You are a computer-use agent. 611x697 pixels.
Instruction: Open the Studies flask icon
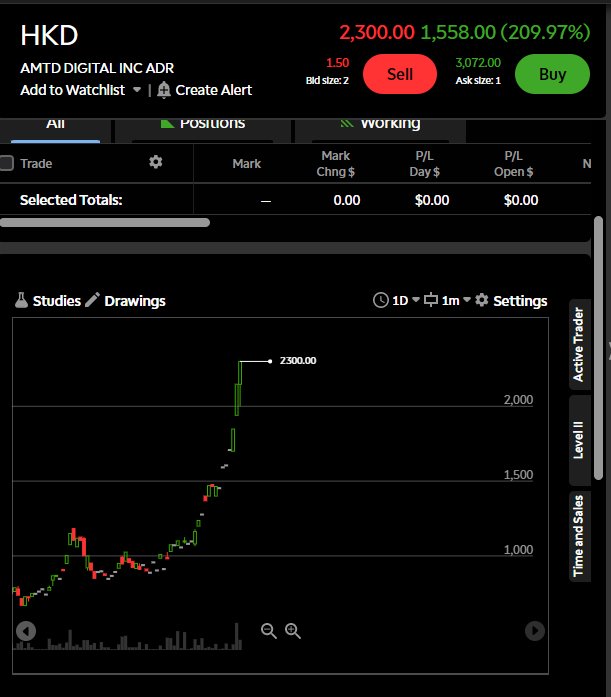[21, 300]
